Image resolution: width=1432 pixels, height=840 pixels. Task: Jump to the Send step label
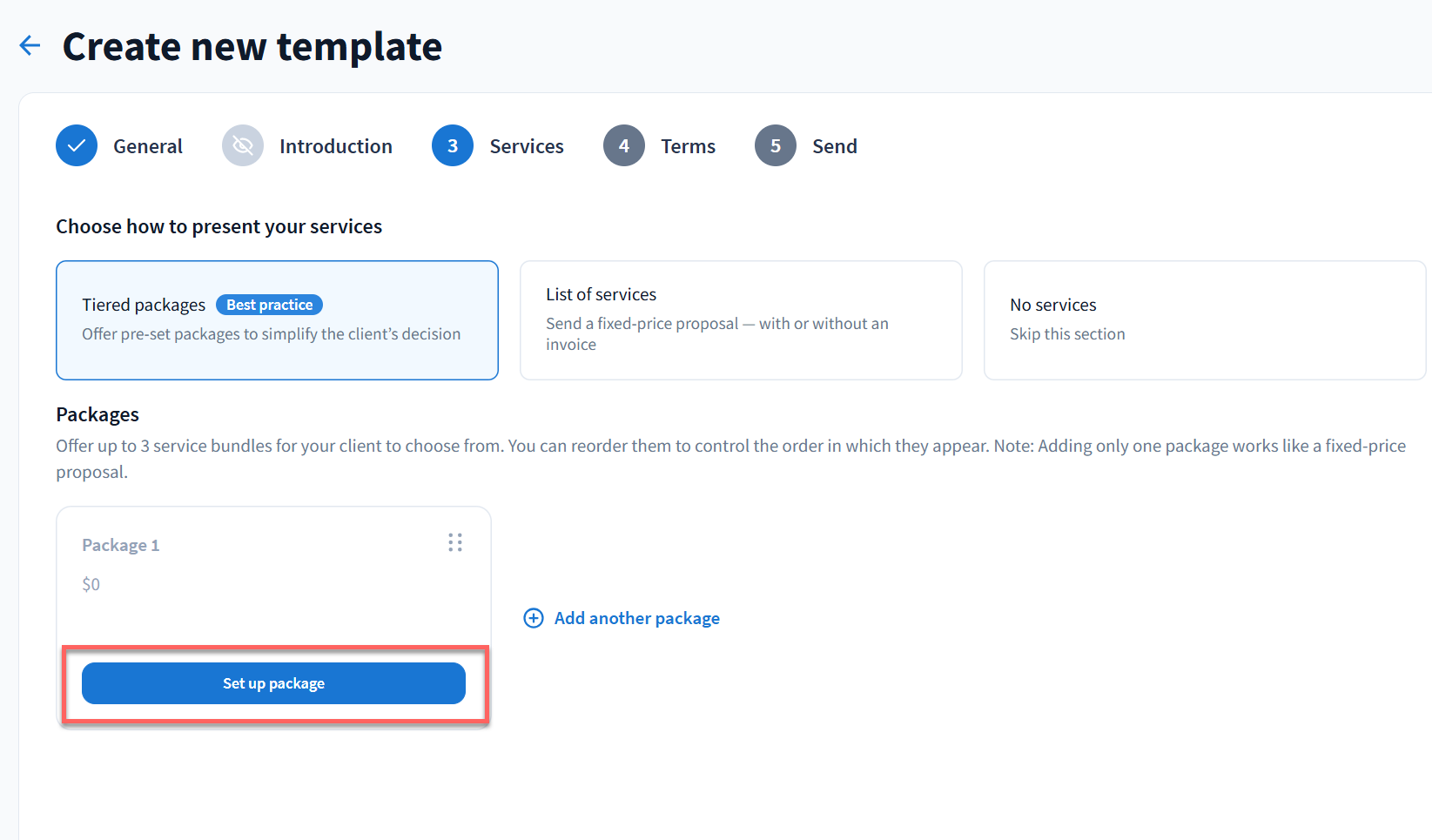834,146
